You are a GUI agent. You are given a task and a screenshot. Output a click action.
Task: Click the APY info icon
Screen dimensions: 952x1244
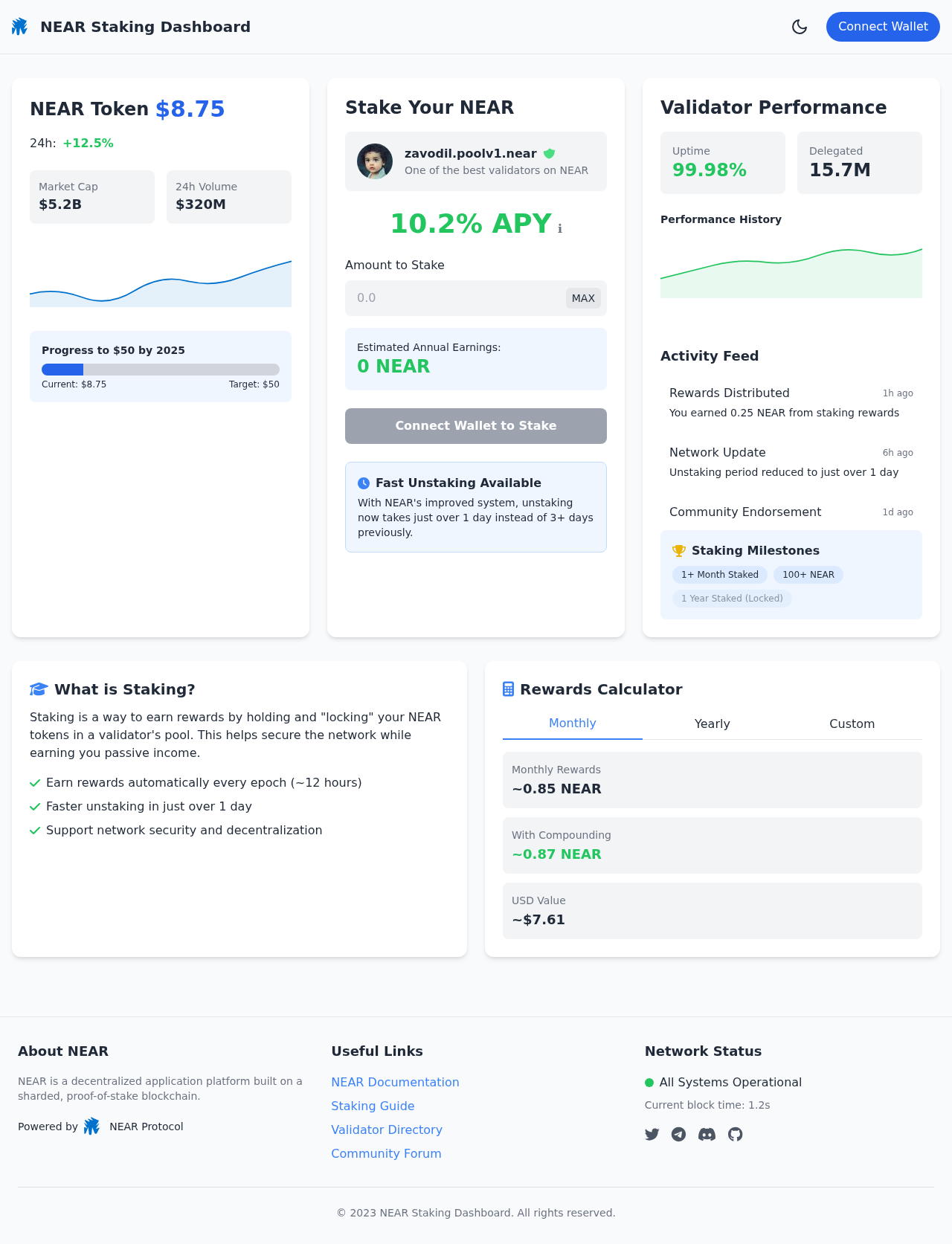(560, 229)
